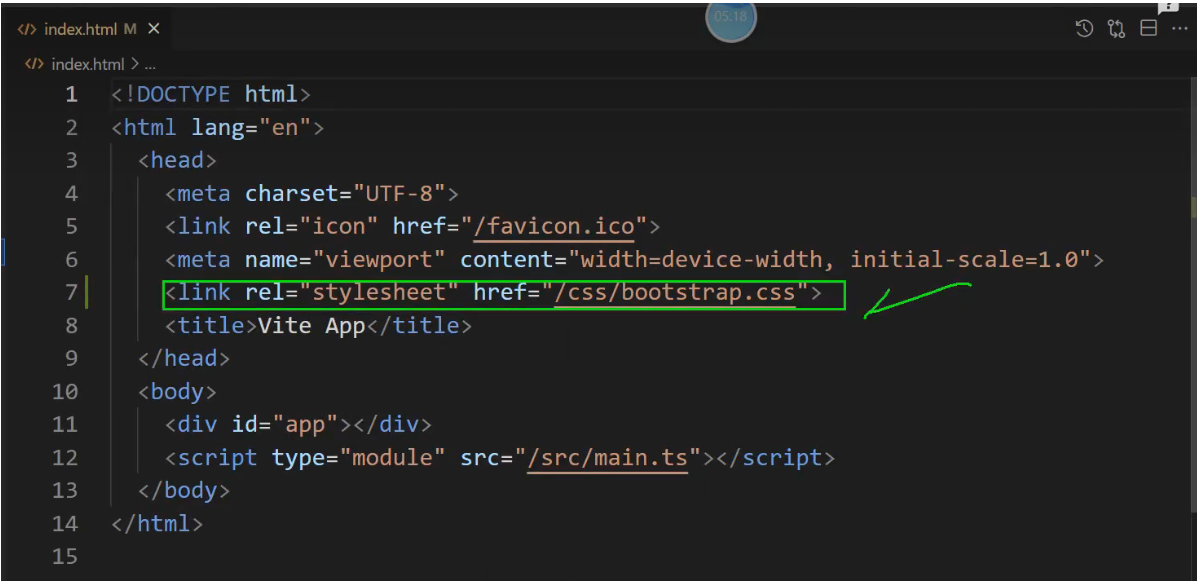Click the "UTF-8" charset value

click(398, 193)
